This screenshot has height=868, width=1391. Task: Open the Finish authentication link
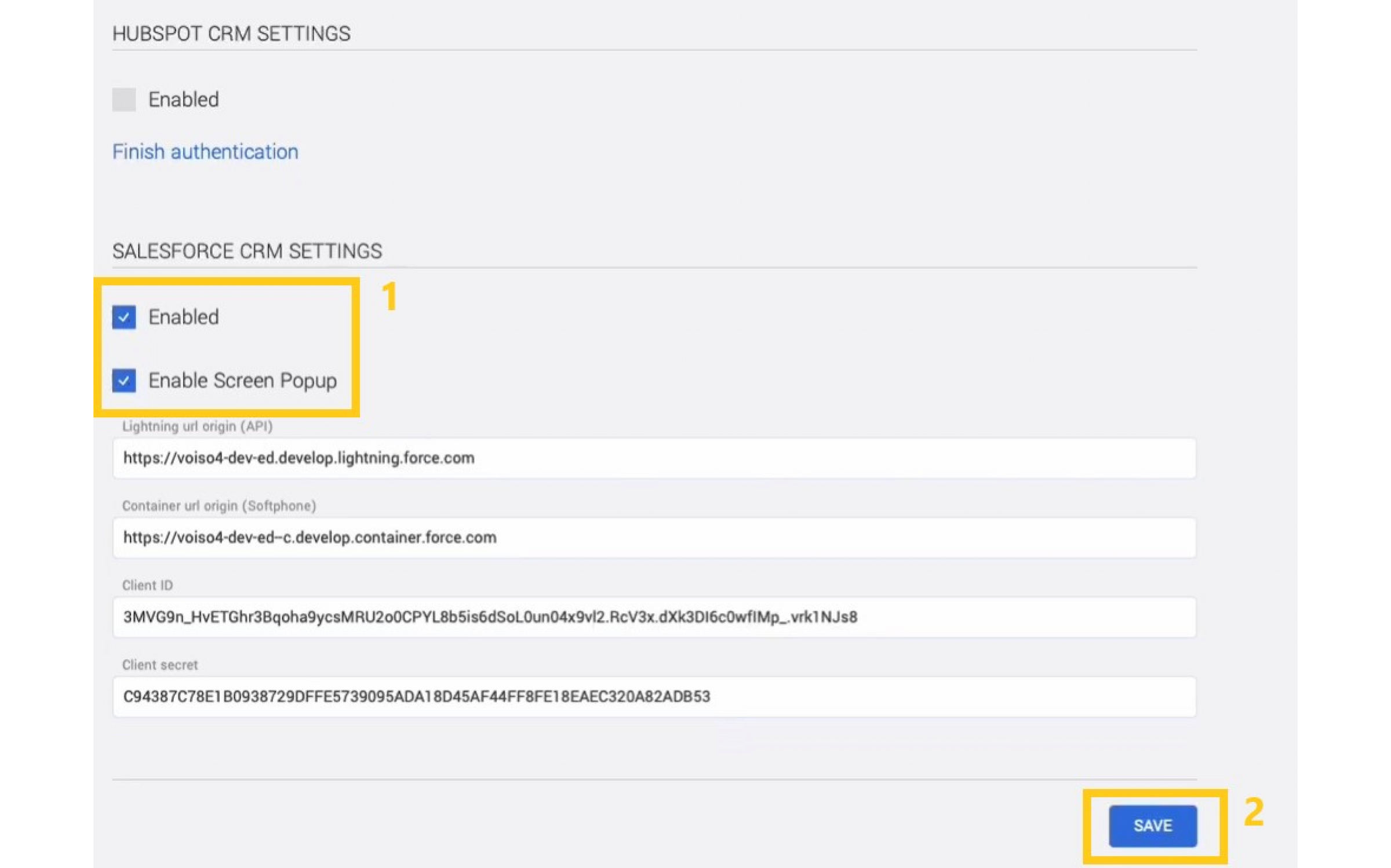[205, 152]
